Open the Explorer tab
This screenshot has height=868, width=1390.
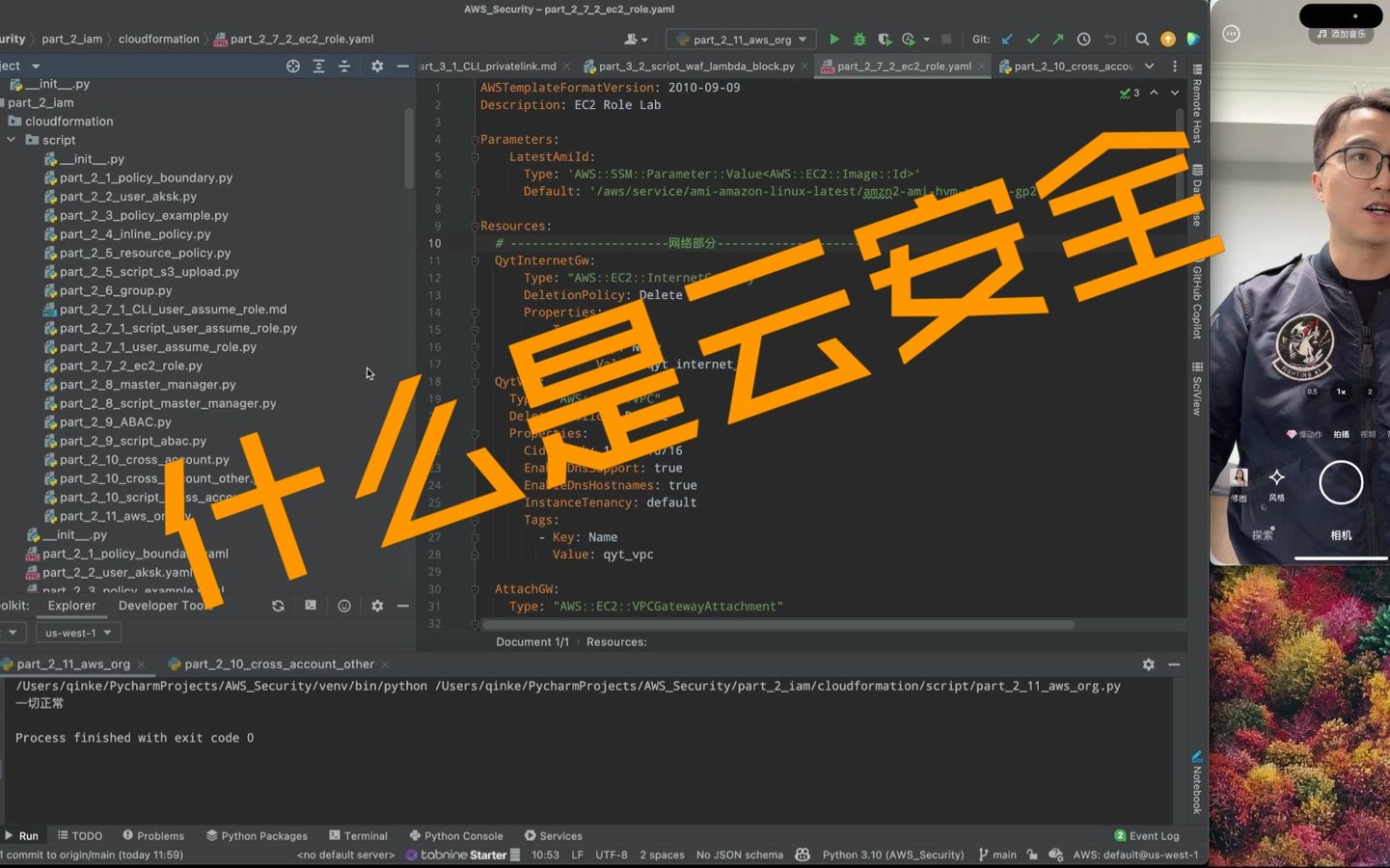pos(72,606)
